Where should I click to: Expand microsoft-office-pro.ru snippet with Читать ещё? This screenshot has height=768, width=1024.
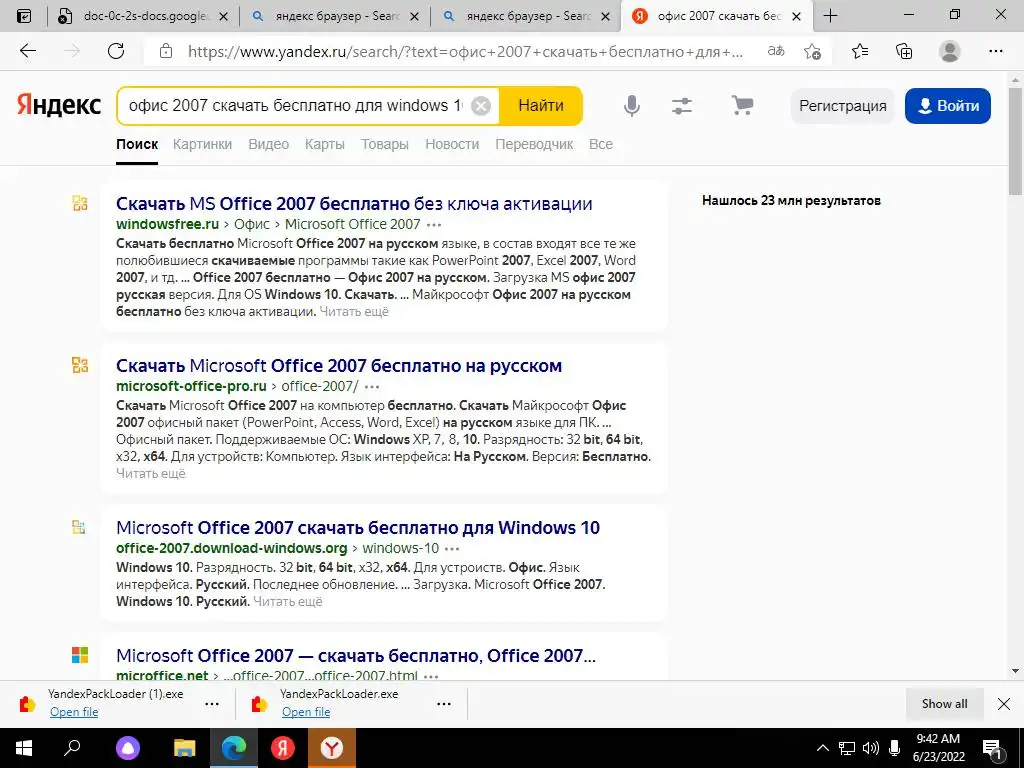pos(151,473)
